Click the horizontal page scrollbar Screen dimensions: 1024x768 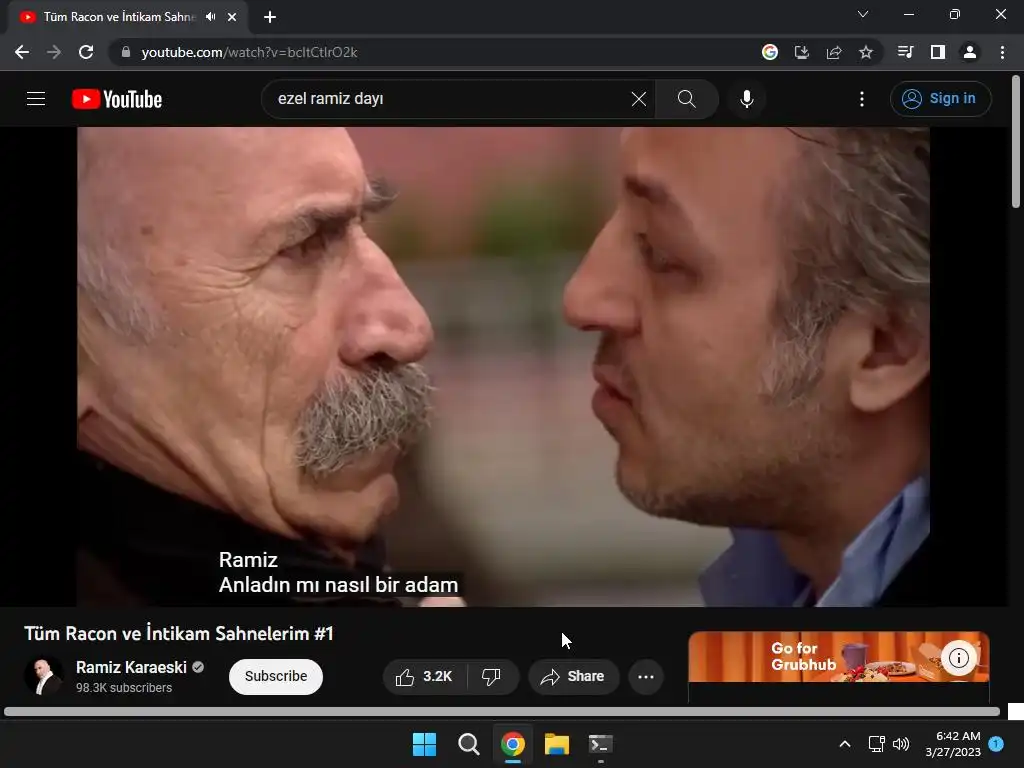[x=502, y=711]
